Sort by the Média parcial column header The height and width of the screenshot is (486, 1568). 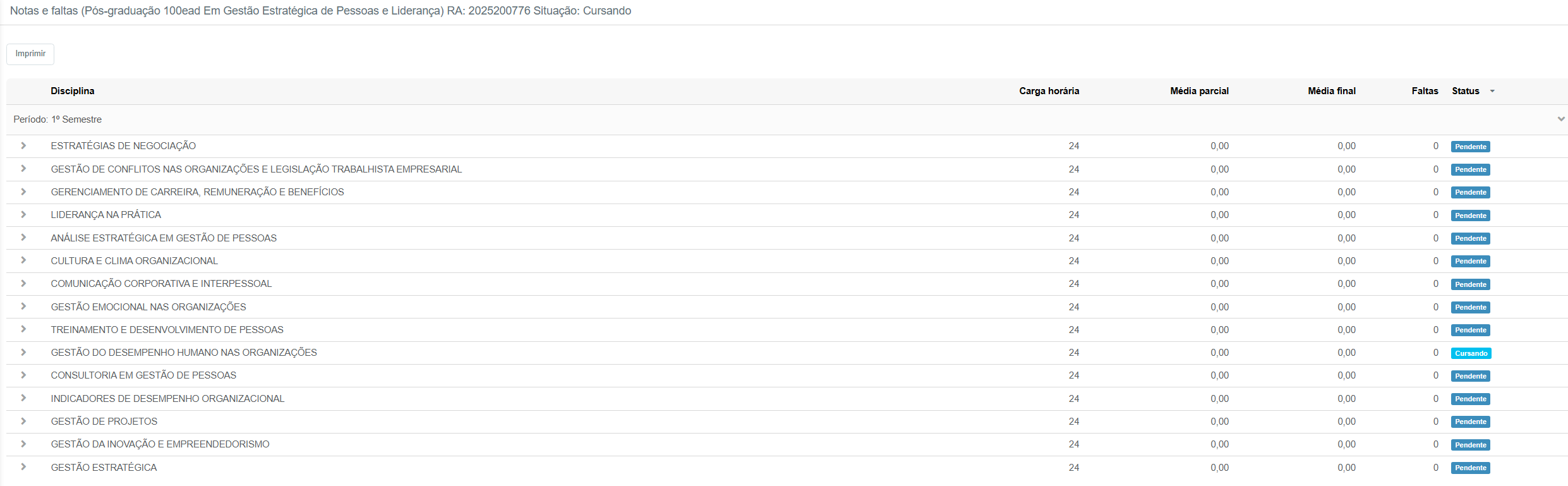tap(1199, 91)
